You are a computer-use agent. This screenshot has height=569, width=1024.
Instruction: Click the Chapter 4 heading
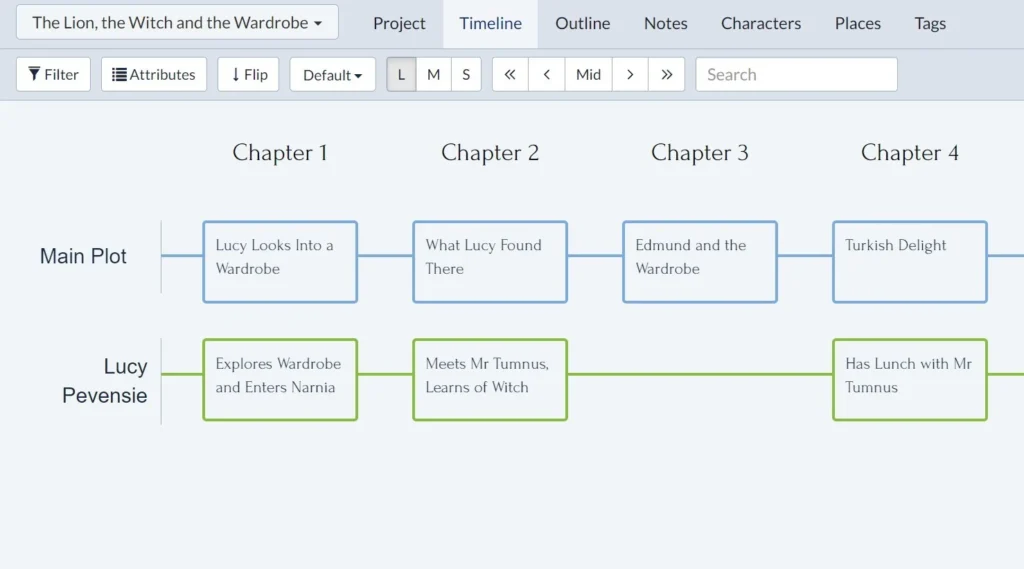pos(910,153)
